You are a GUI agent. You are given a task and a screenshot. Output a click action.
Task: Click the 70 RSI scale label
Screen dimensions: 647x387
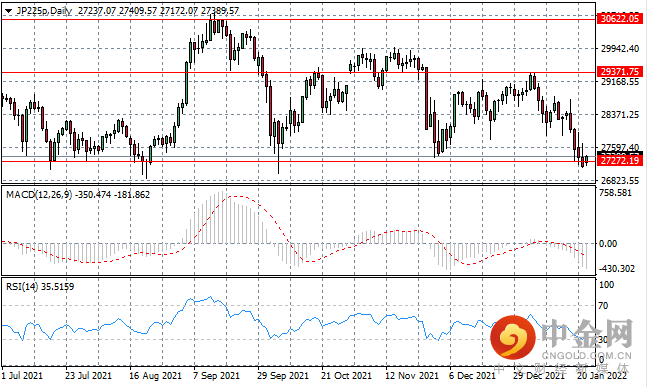coord(603,306)
